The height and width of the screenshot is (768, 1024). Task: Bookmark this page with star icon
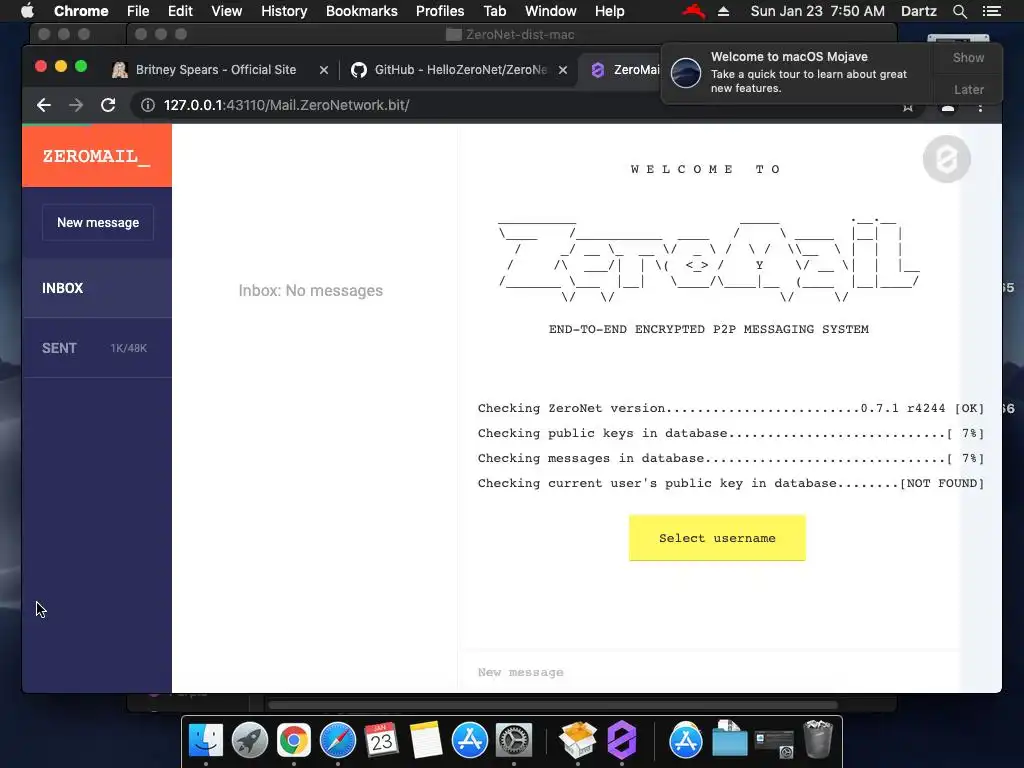(x=908, y=108)
